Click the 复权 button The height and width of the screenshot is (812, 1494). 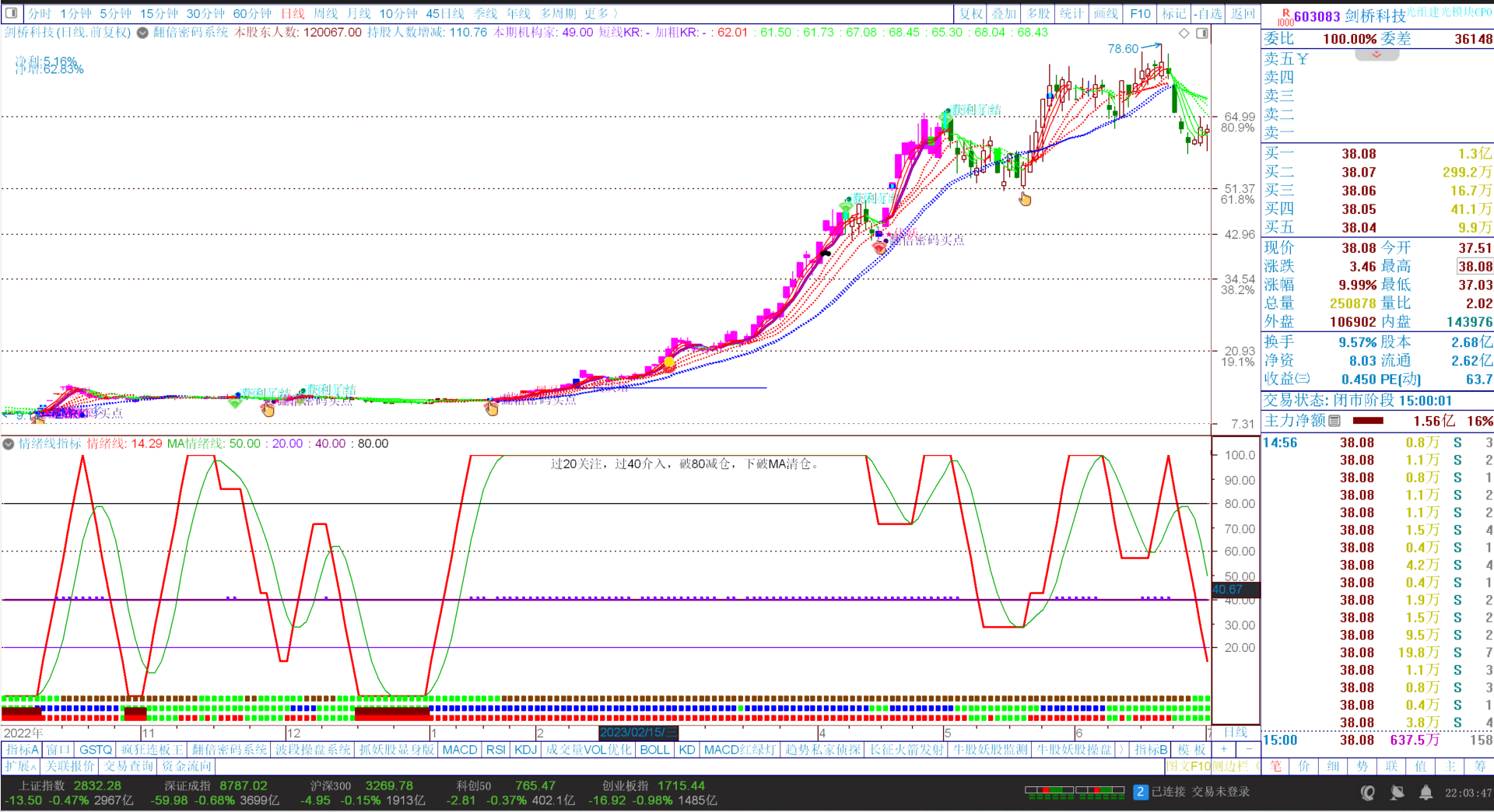(x=970, y=13)
